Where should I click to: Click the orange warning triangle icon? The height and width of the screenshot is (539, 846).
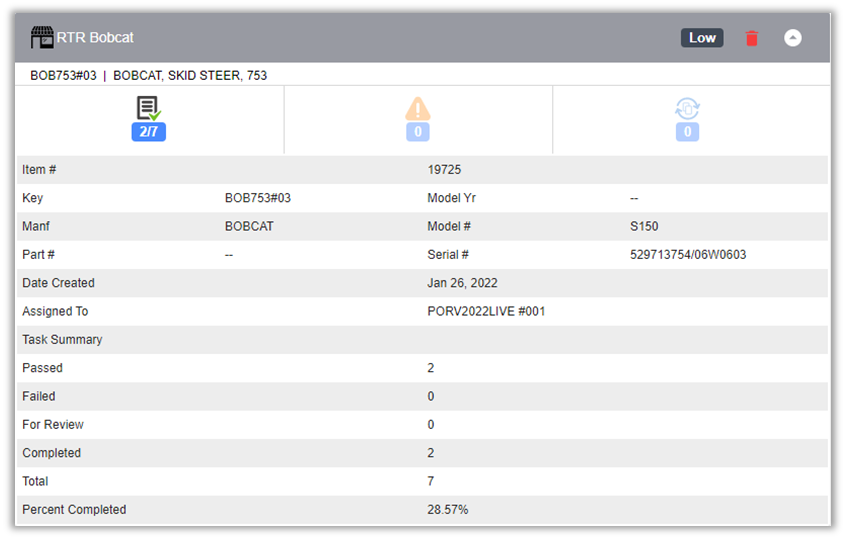(x=417, y=109)
